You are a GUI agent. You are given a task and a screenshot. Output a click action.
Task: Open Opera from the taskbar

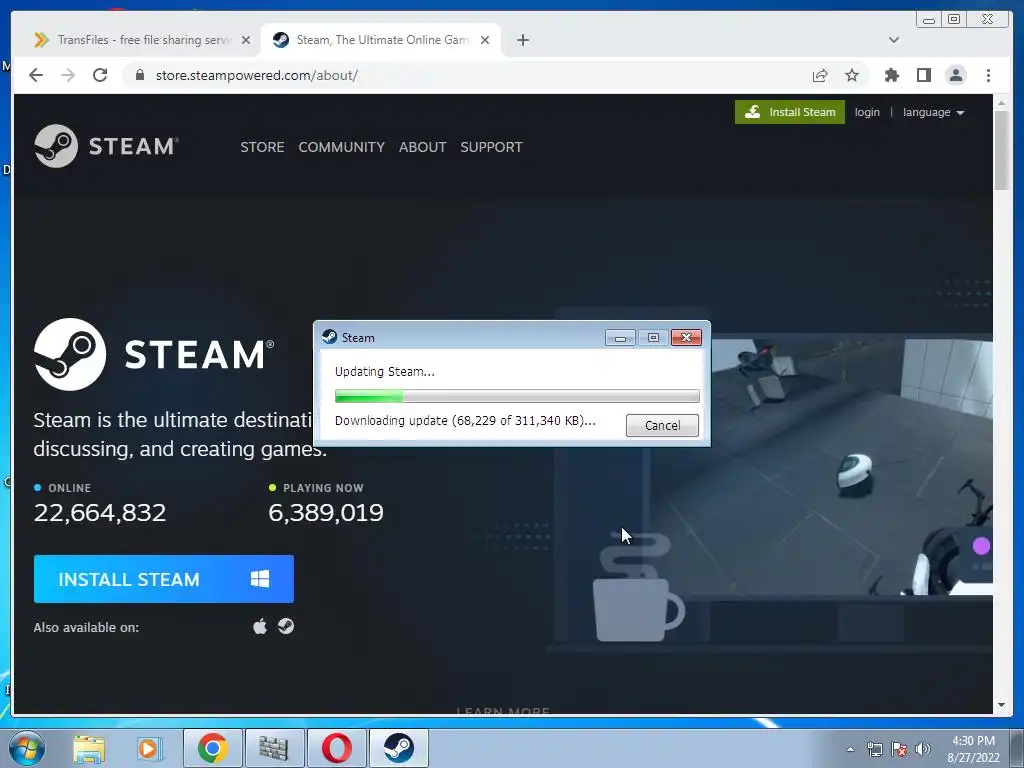pos(336,748)
